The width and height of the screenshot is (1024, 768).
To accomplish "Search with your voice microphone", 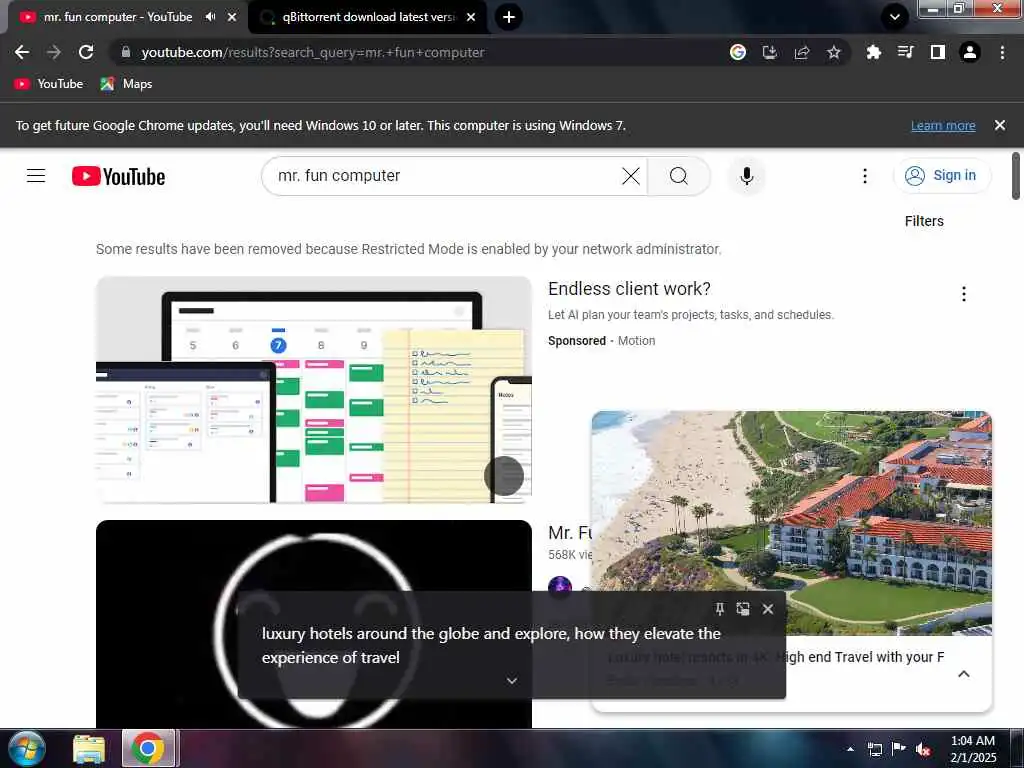I will pyautogui.click(x=746, y=176).
